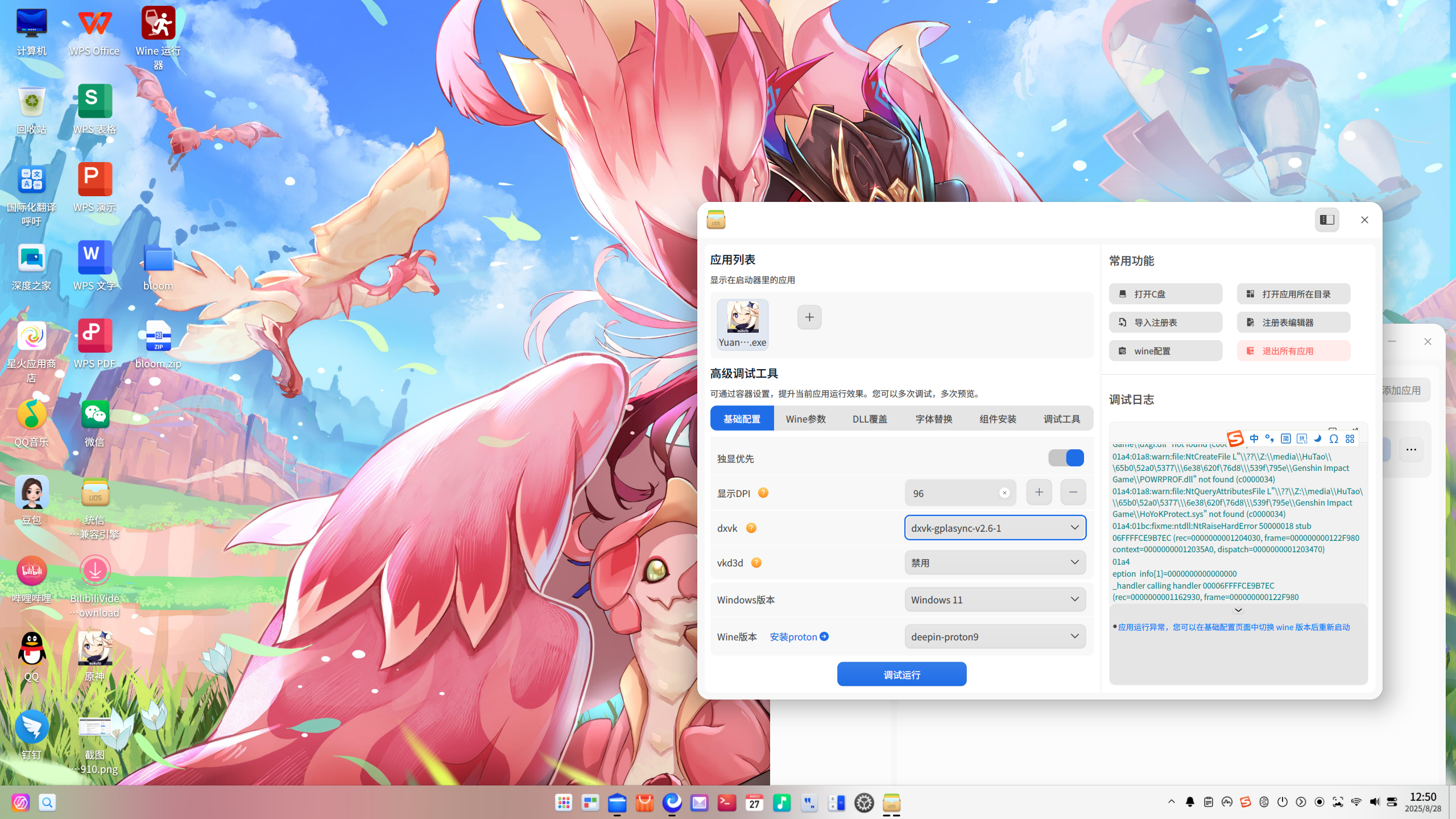Open the Wine 运行器 desktop icon

(158, 38)
